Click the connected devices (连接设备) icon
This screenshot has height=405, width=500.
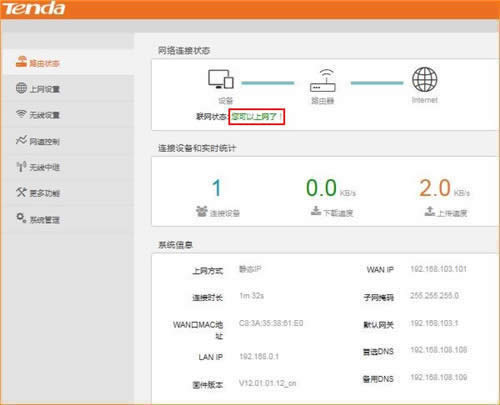point(202,211)
